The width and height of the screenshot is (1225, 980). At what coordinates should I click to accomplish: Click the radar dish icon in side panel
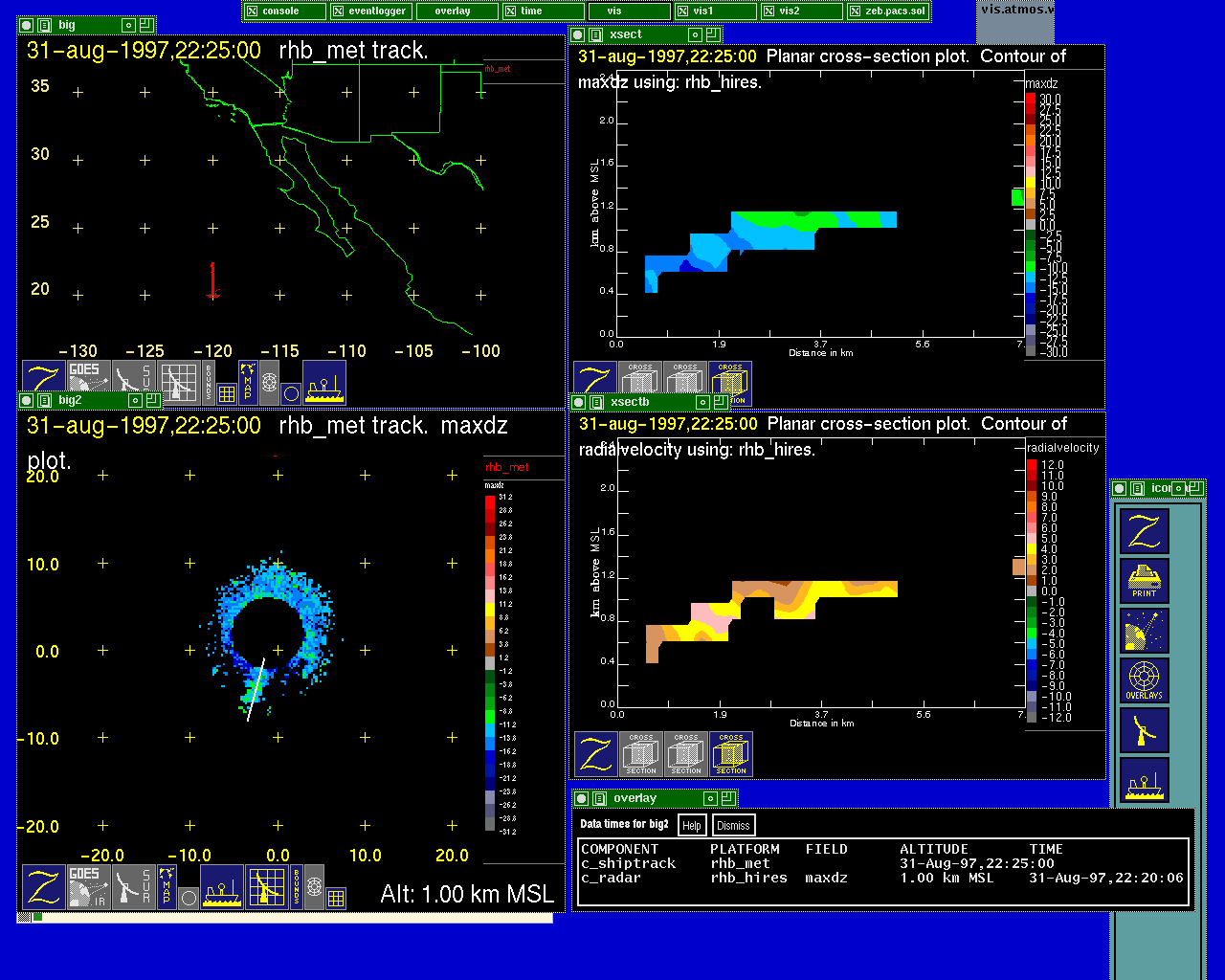click(x=1145, y=731)
